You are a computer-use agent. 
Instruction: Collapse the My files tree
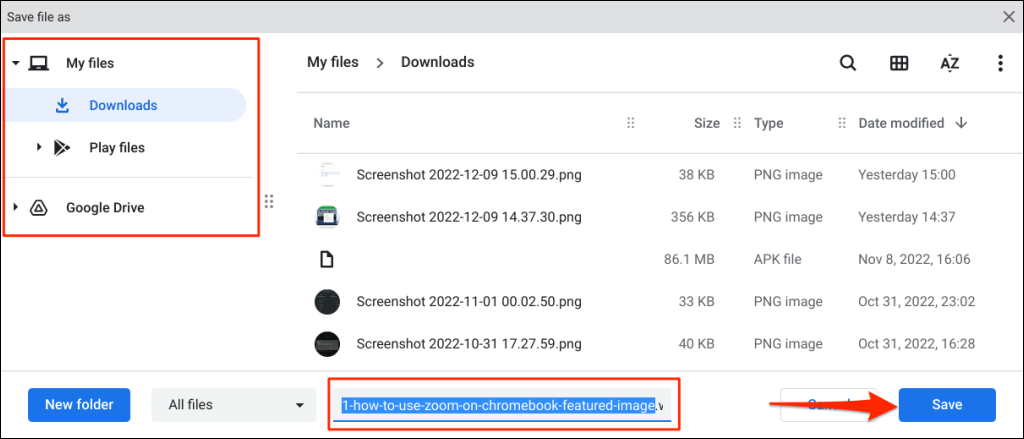point(16,63)
